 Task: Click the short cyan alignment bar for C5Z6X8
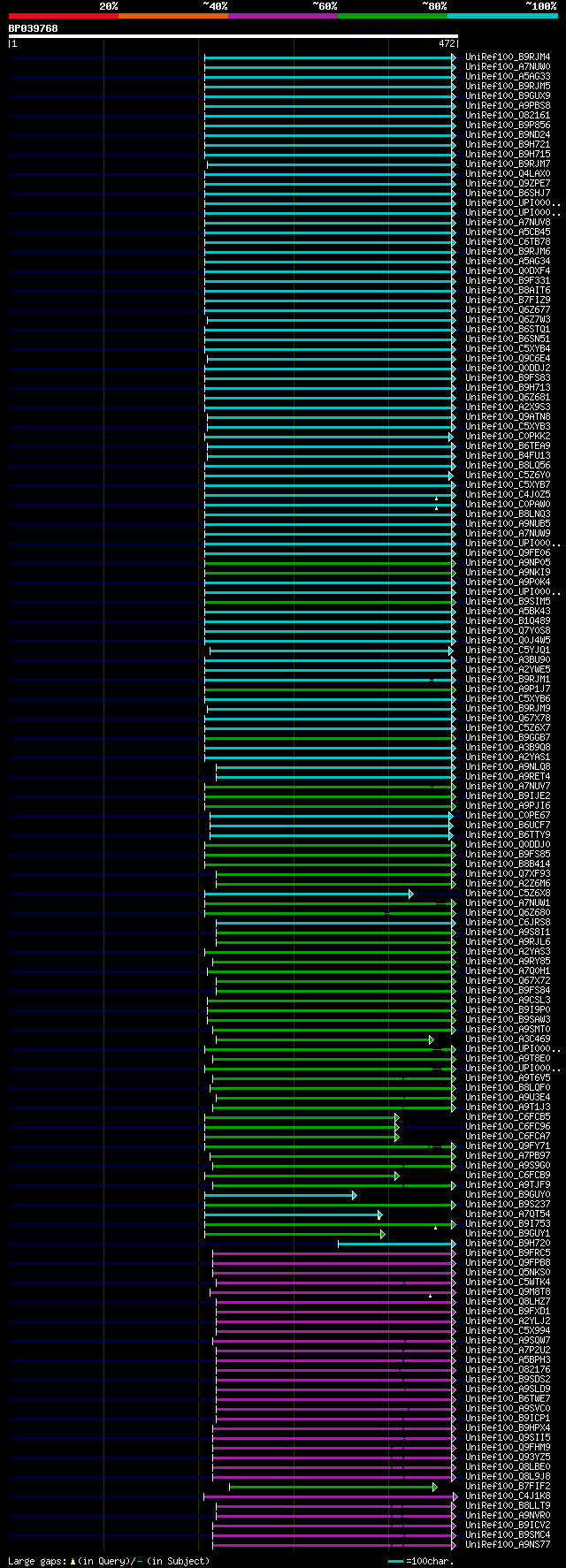click(x=309, y=894)
